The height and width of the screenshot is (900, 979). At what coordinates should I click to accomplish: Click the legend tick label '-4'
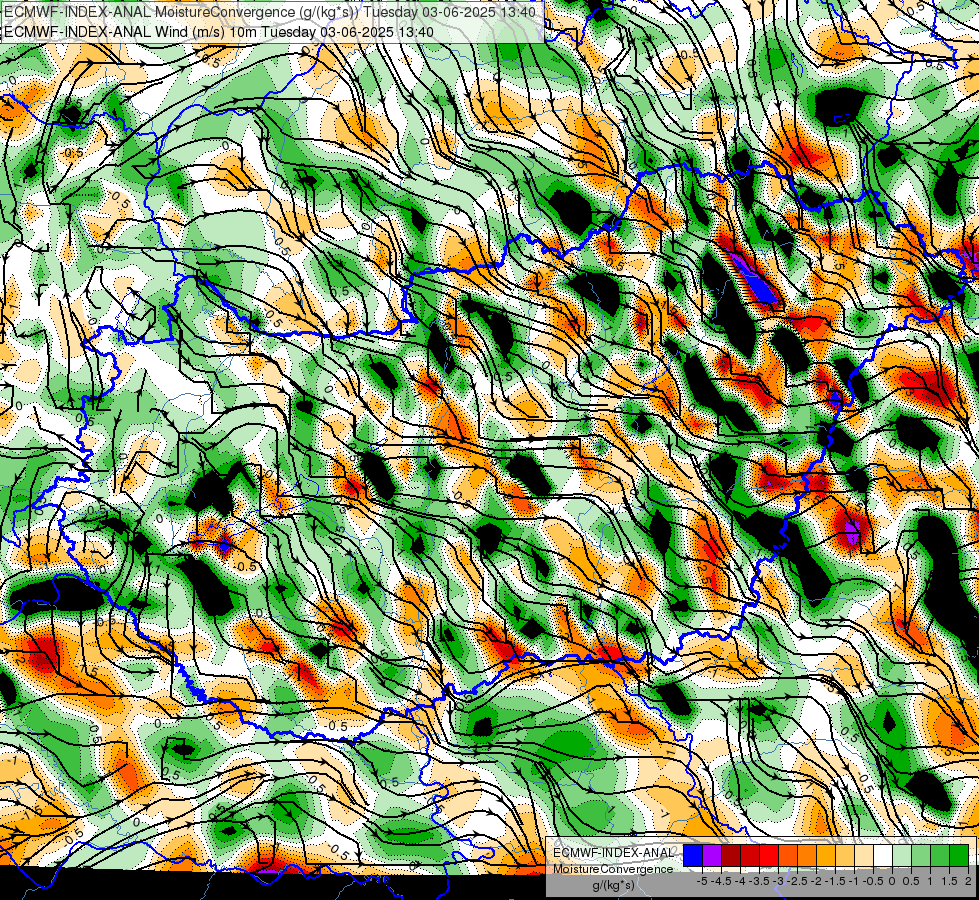pyautogui.click(x=740, y=881)
